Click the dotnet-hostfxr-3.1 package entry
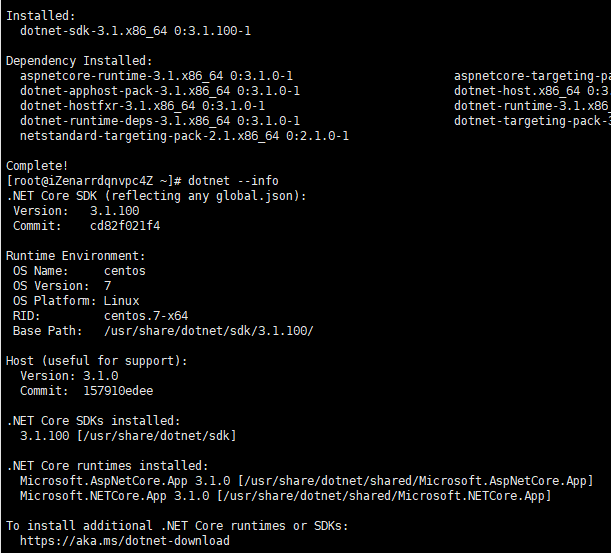The height and width of the screenshot is (553, 611). click(x=142, y=106)
